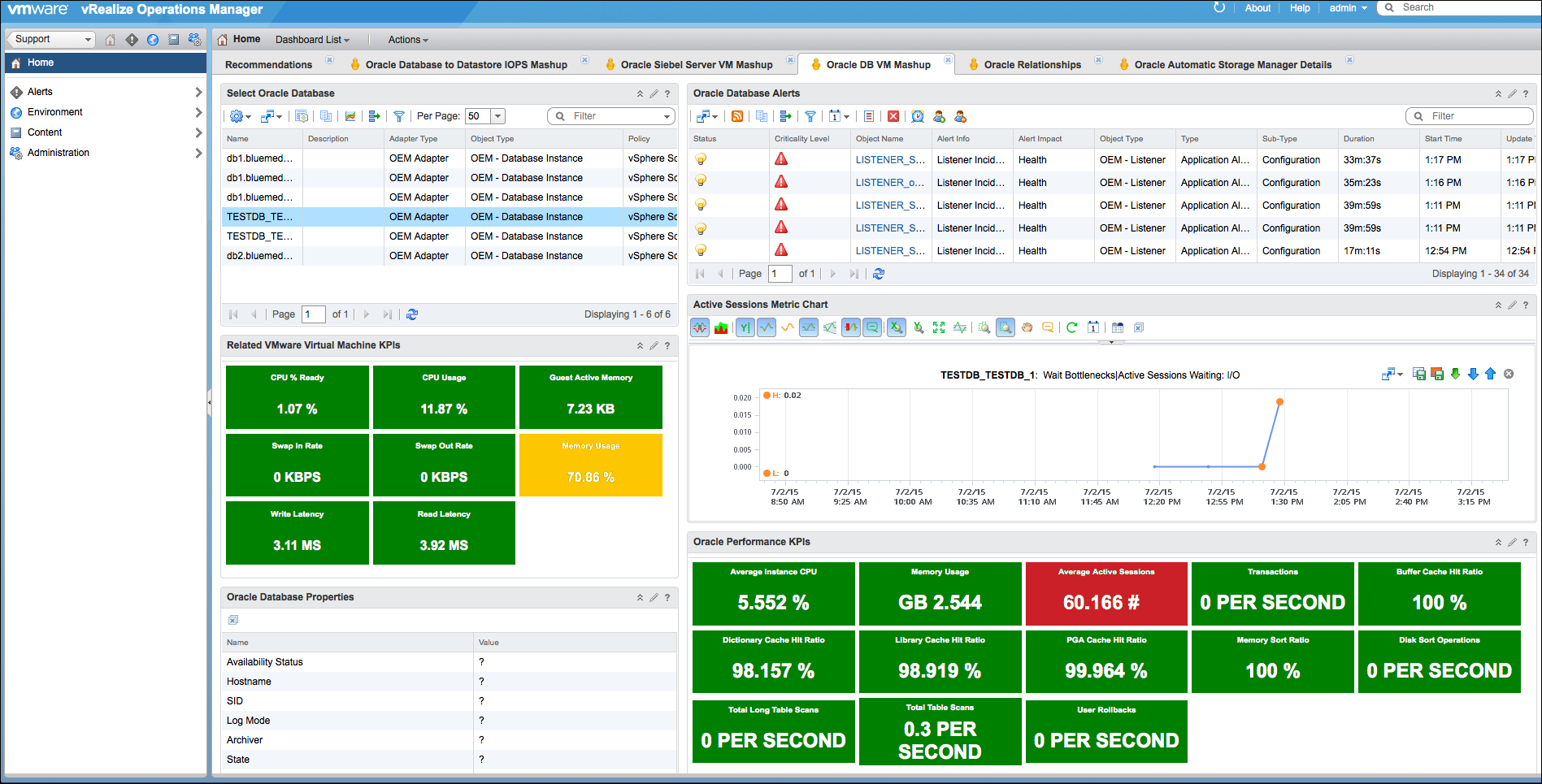Switch to Oracle Database to Datastore IOPS Mashup tab

click(466, 65)
